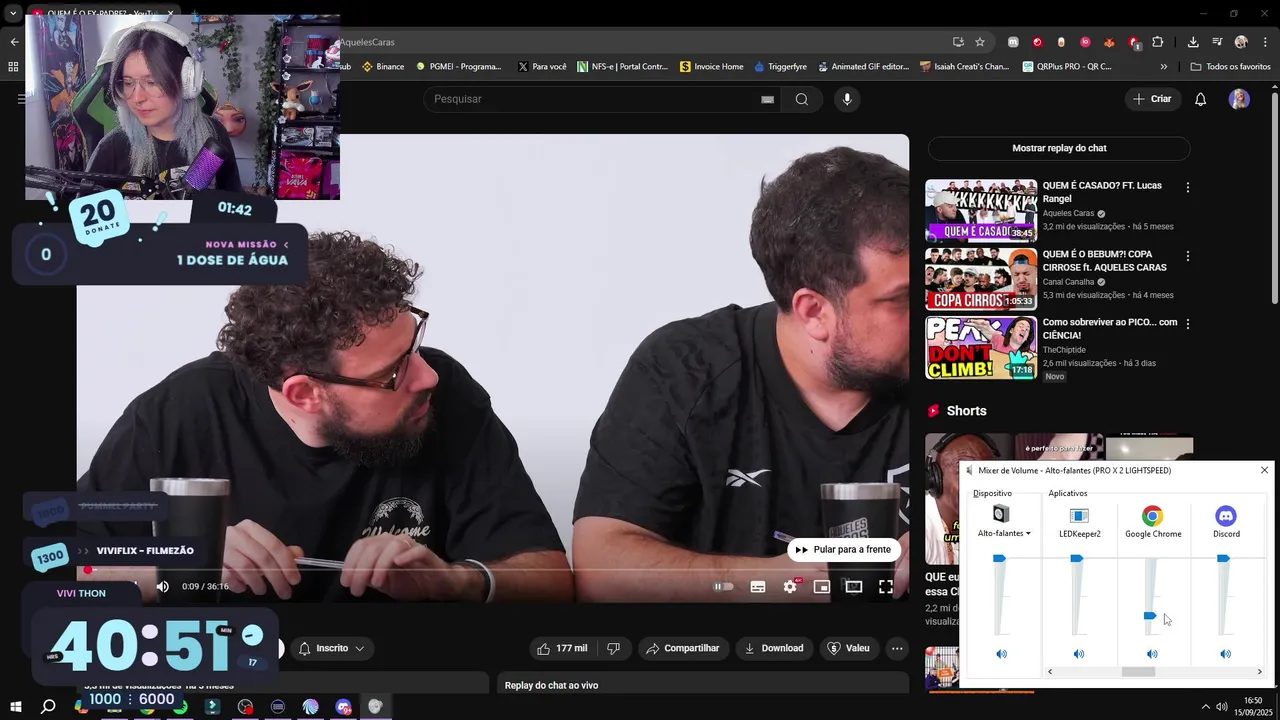The width and height of the screenshot is (1280, 720).
Task: Open PGMEI - Programa bookmark
Action: tap(458, 67)
